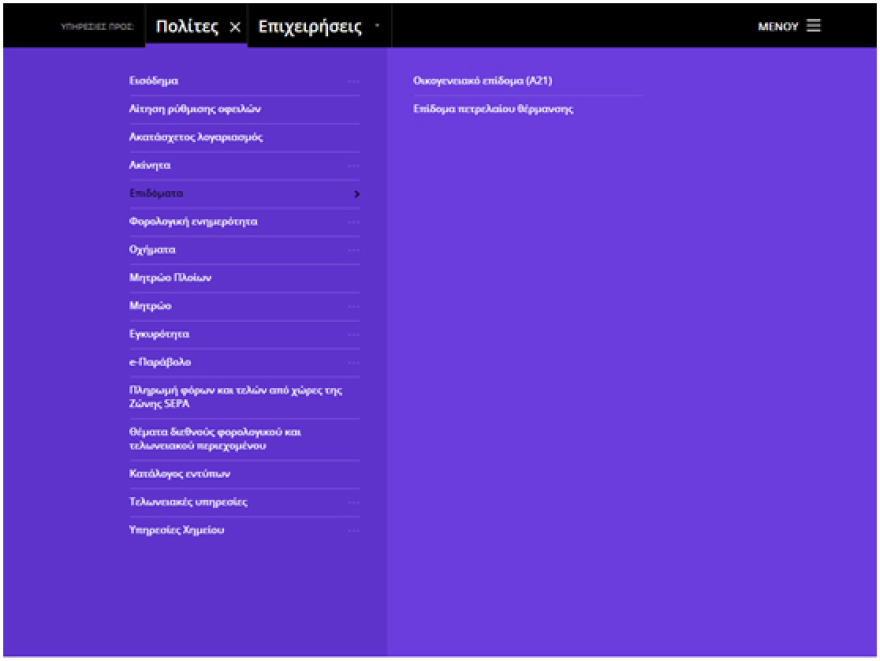
Task: Click the ellipsis icon next to Ακίνητα
Action: coord(353,165)
